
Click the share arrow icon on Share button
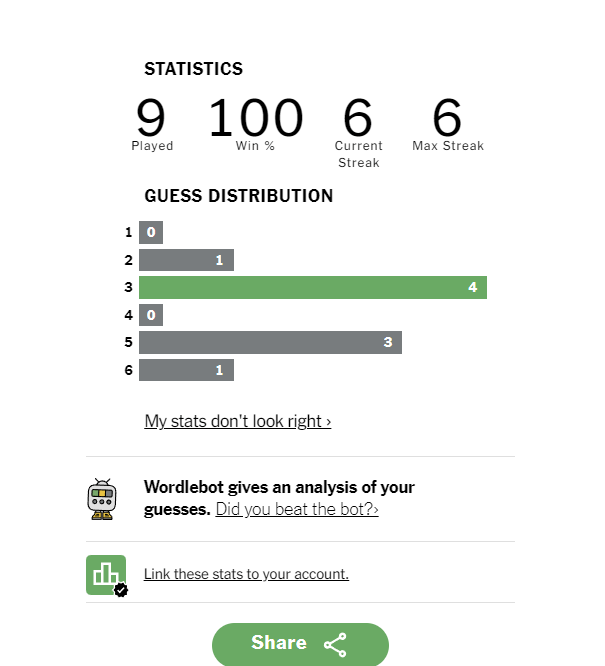pos(336,645)
